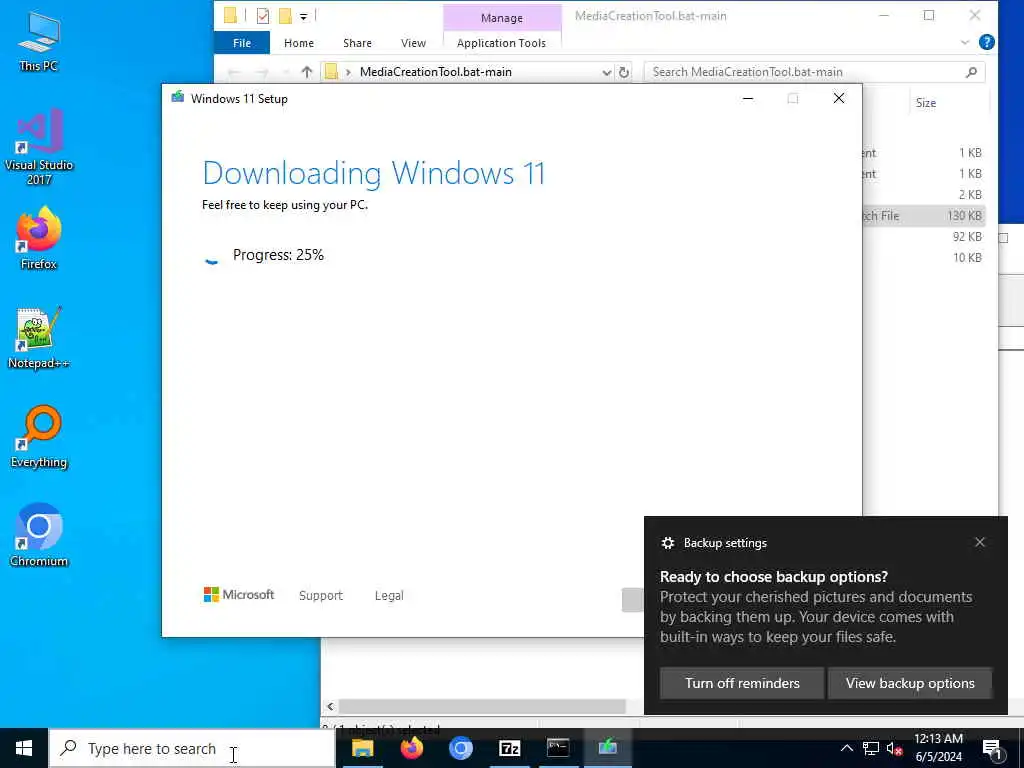Show hidden system tray icons
The height and width of the screenshot is (768, 1024).
point(846,748)
